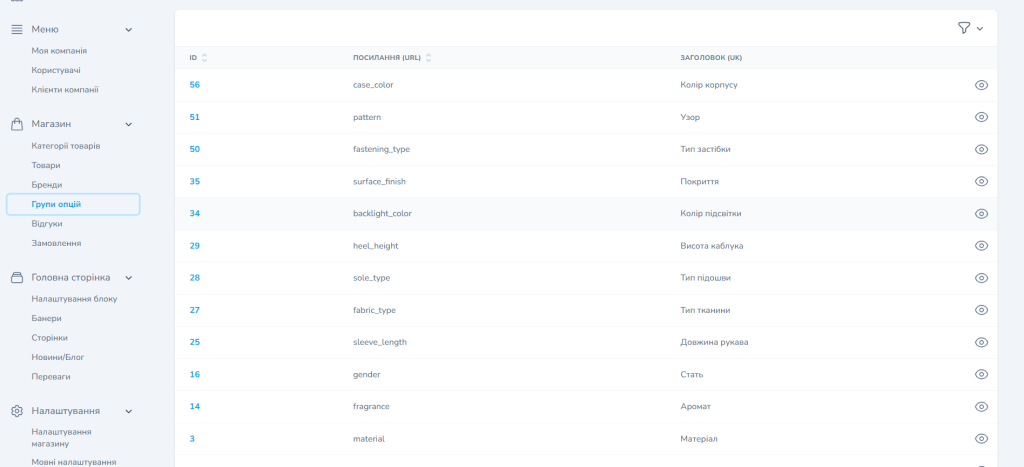Sort by Посилання (URL) column header
The height and width of the screenshot is (467, 1024).
coord(386,58)
